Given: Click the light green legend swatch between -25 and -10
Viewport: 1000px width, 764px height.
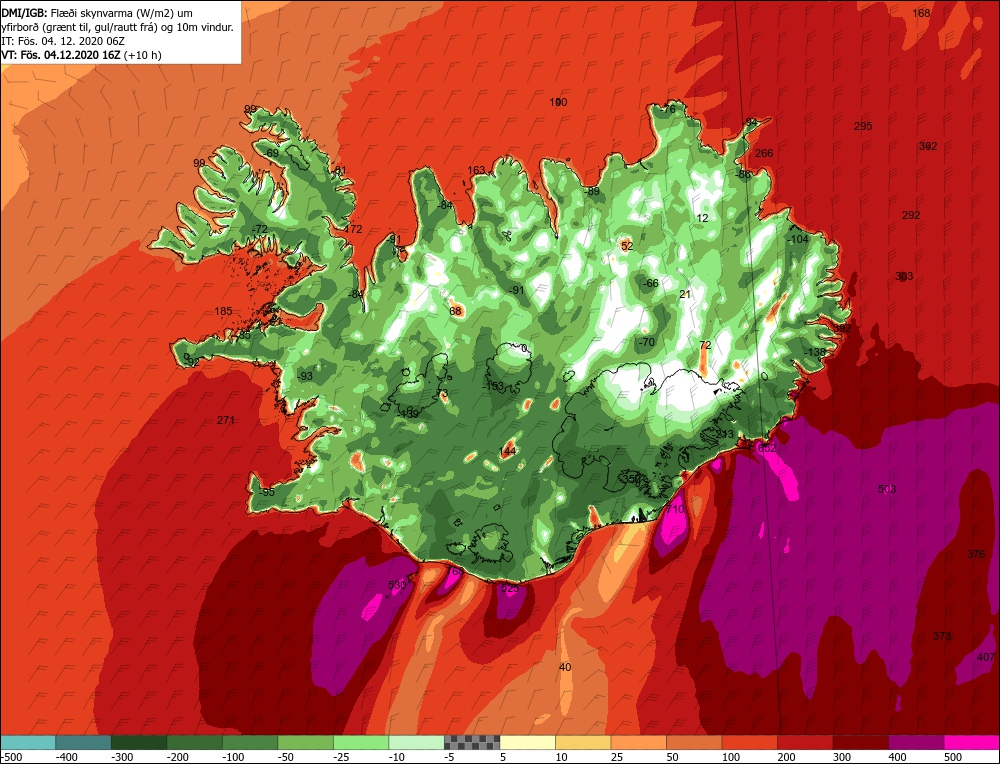Looking at the screenshot, I should click(361, 742).
